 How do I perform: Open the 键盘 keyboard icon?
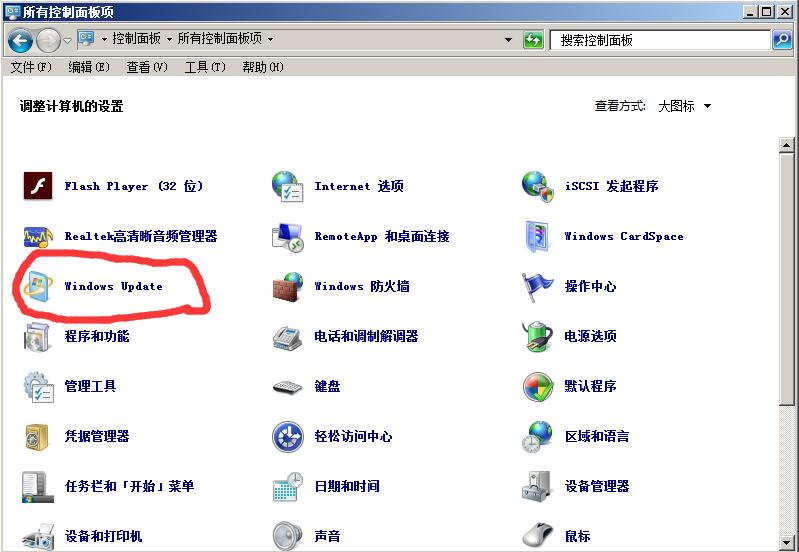point(287,387)
